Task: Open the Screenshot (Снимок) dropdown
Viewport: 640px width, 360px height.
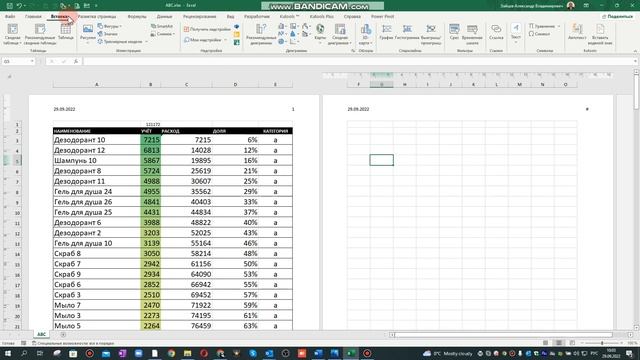Action: [163, 34]
